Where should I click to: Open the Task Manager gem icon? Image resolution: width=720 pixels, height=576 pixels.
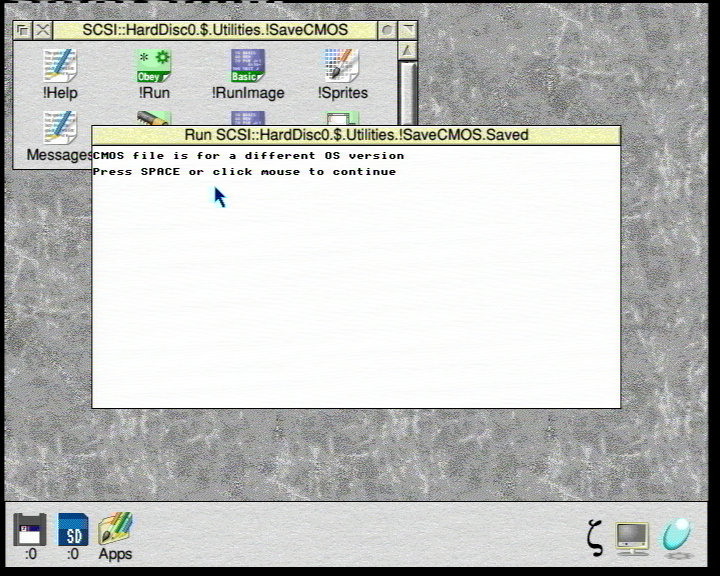coord(677,536)
